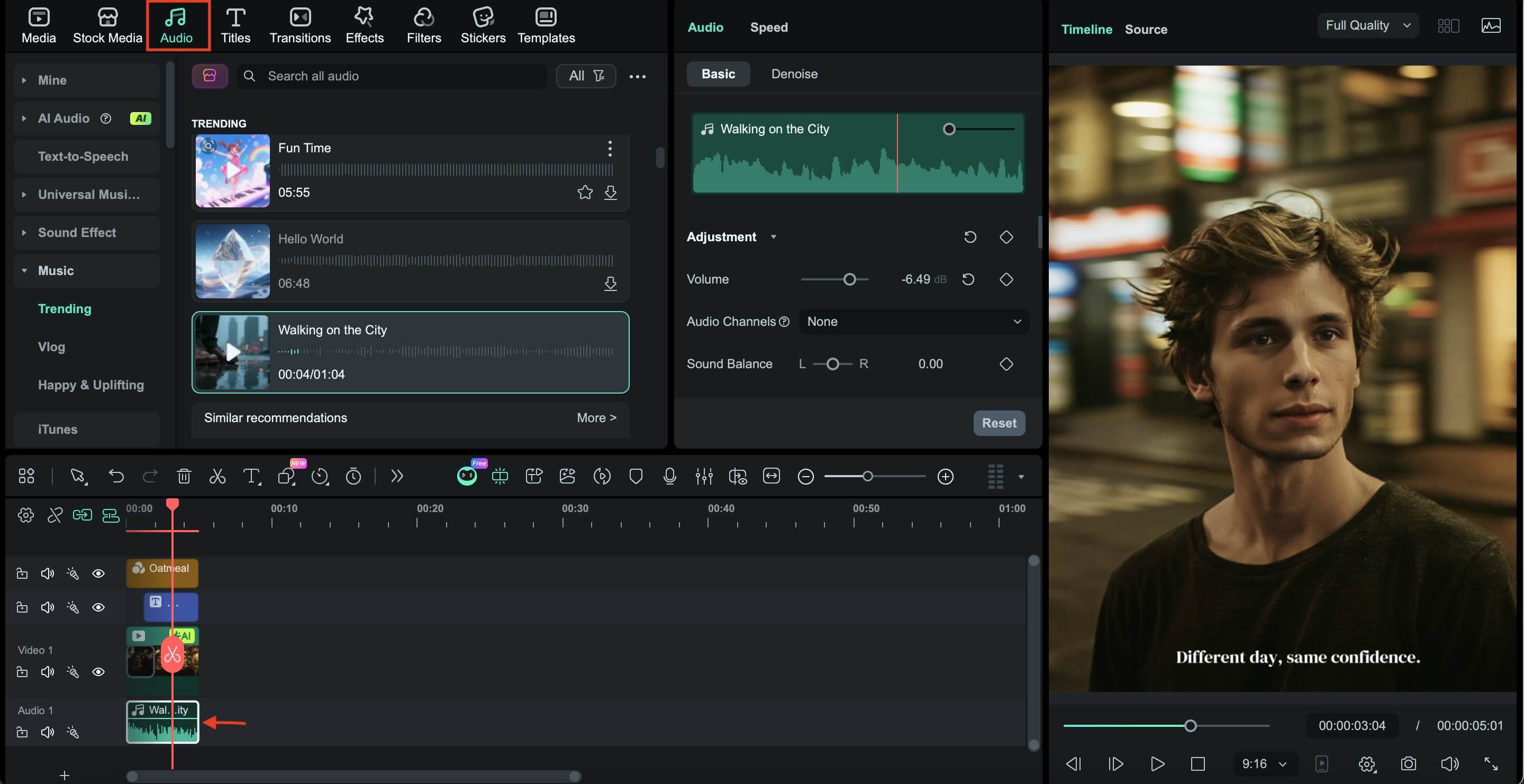Click the split scissors icon in toolbar
Screen dimensions: 1524x784
click(x=217, y=476)
